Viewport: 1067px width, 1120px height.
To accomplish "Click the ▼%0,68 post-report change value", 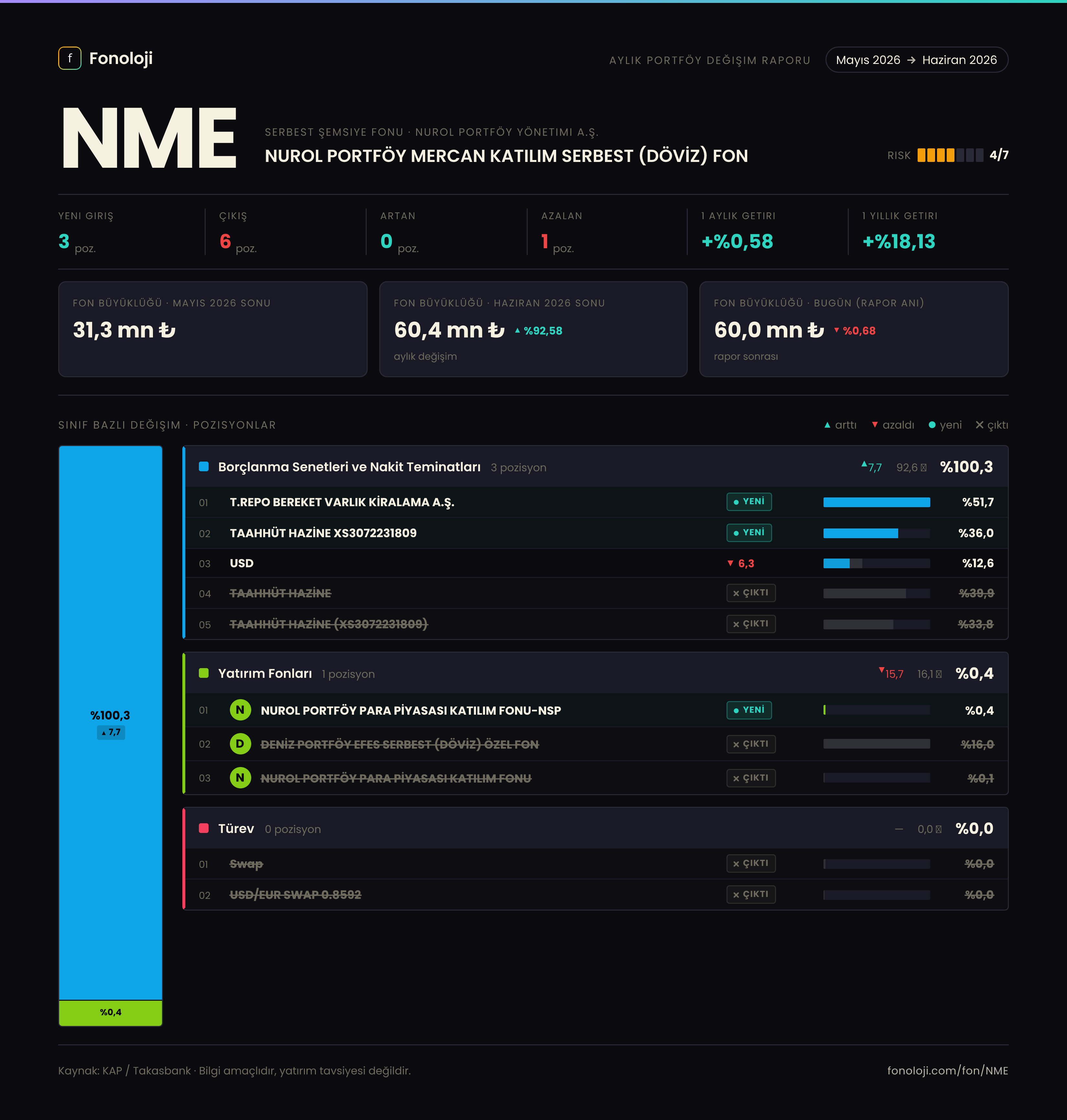I will [855, 331].
